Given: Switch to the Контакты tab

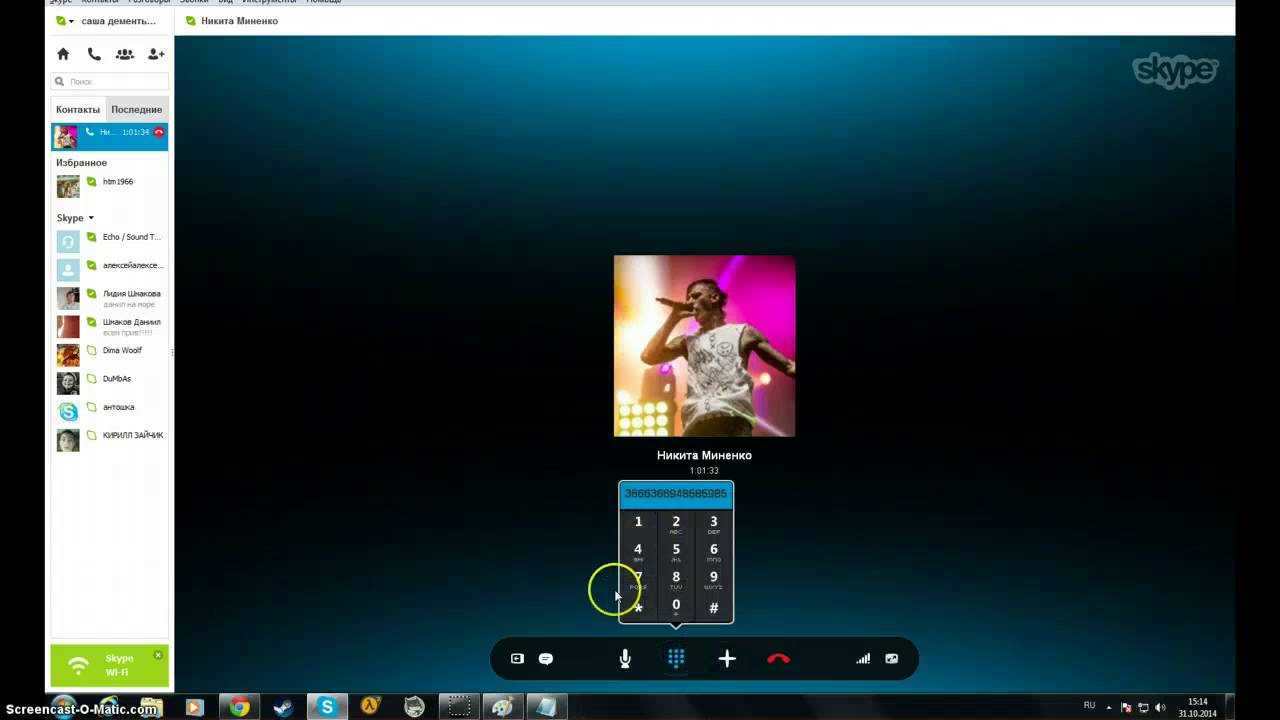Looking at the screenshot, I should 78,109.
